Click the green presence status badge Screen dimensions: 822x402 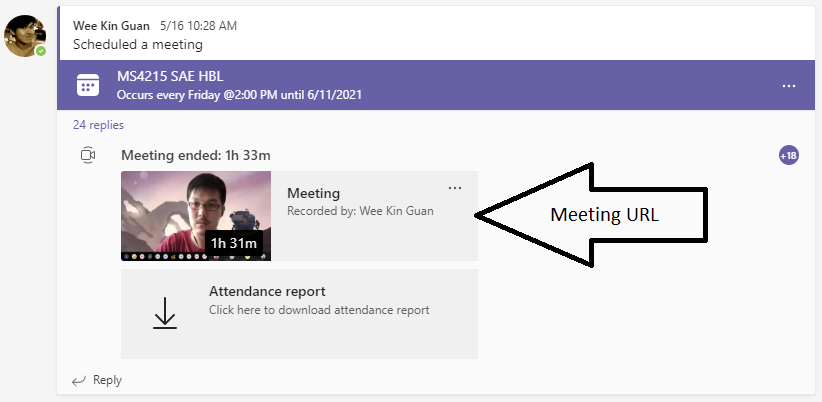click(41, 50)
